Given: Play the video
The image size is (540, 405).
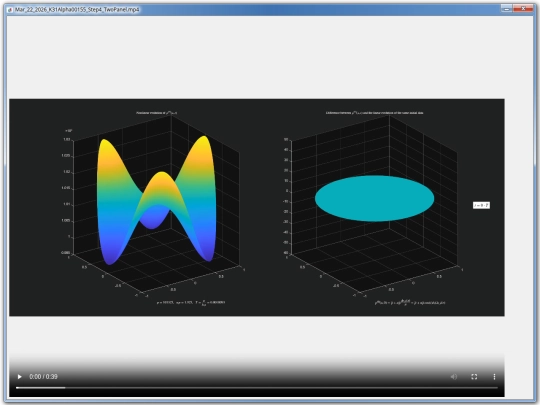Looking at the screenshot, I should 20,377.
